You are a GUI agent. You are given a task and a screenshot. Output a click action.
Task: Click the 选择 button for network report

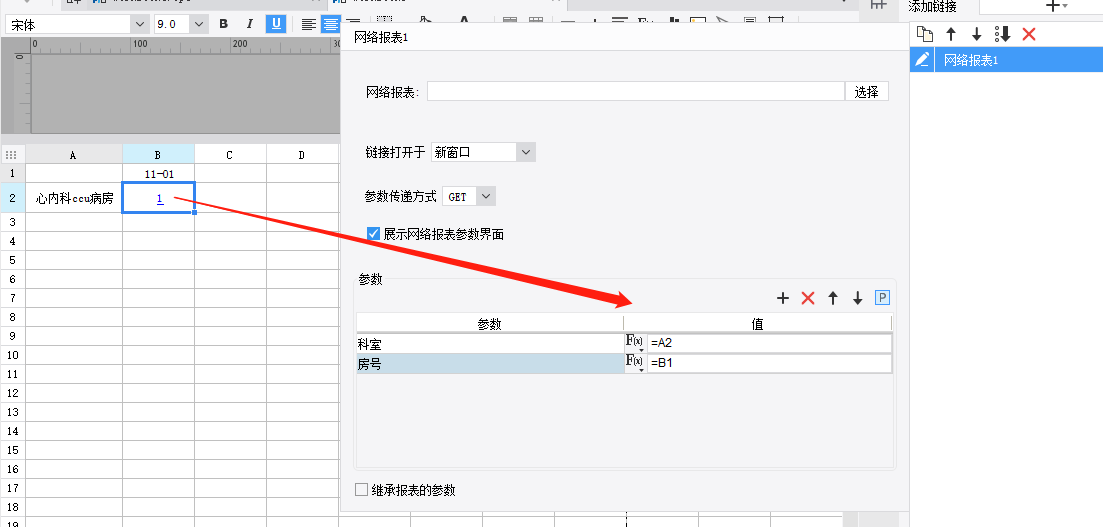pos(867,91)
